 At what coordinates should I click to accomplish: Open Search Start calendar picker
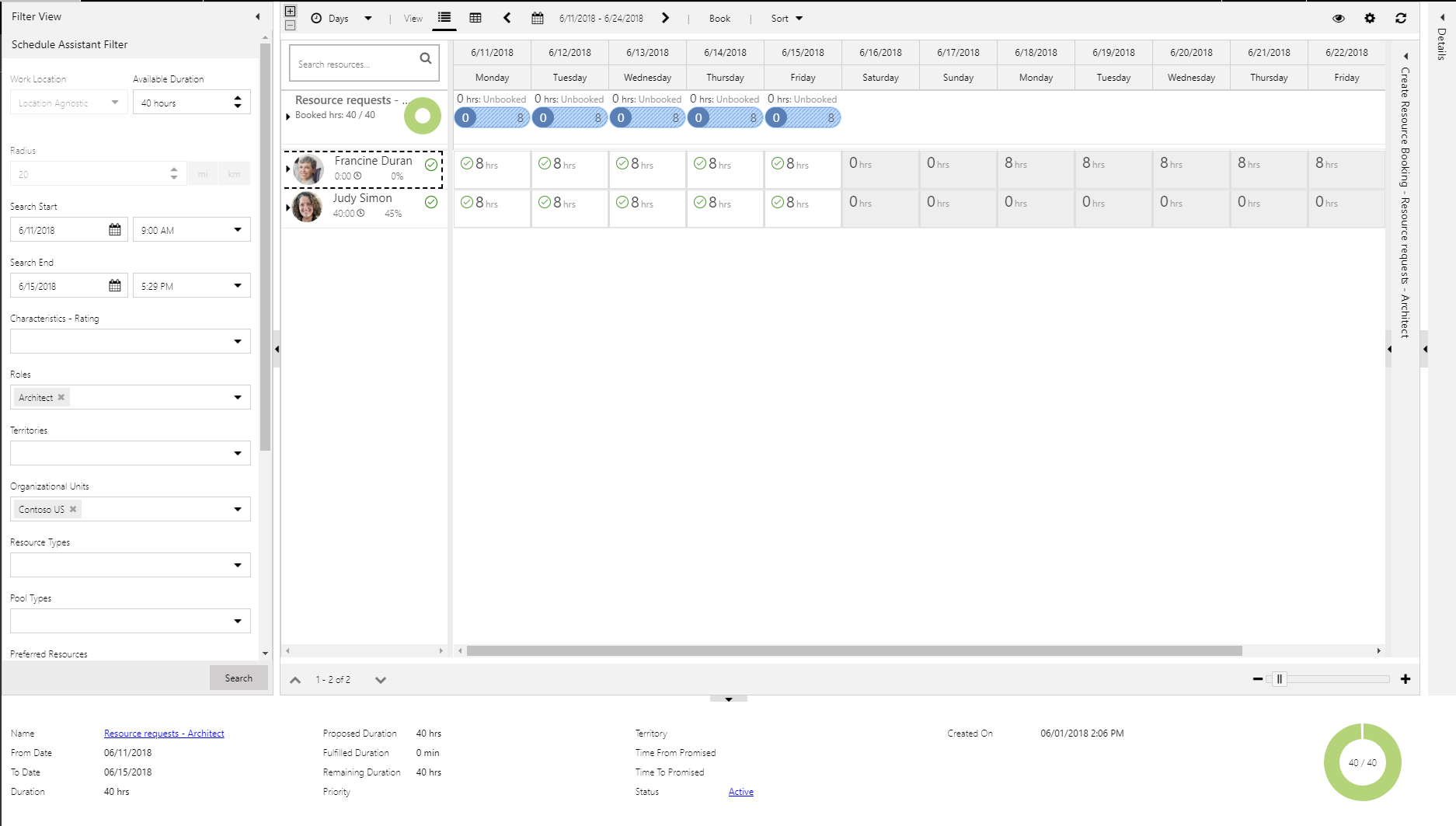pyautogui.click(x=115, y=230)
